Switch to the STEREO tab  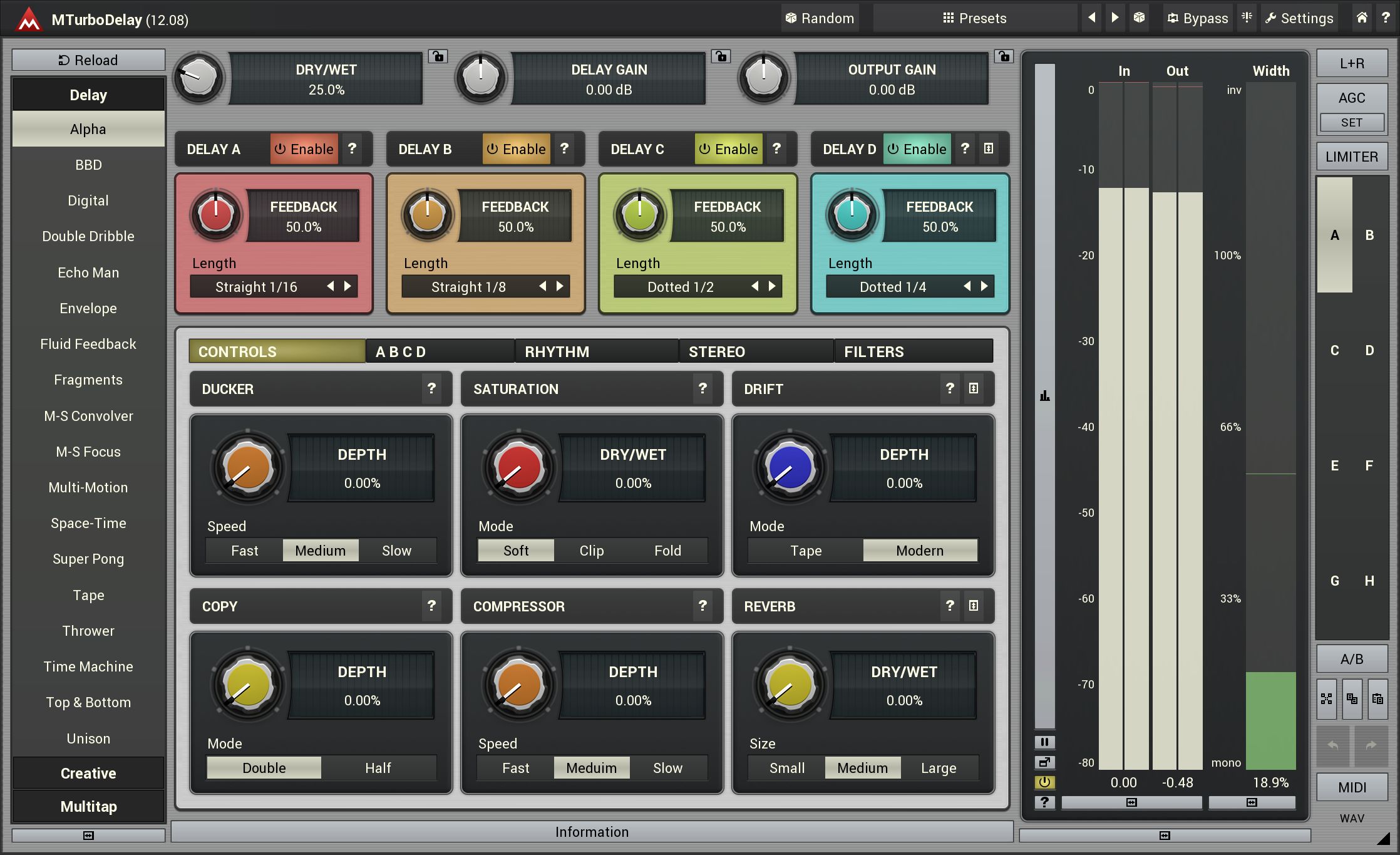coord(756,351)
